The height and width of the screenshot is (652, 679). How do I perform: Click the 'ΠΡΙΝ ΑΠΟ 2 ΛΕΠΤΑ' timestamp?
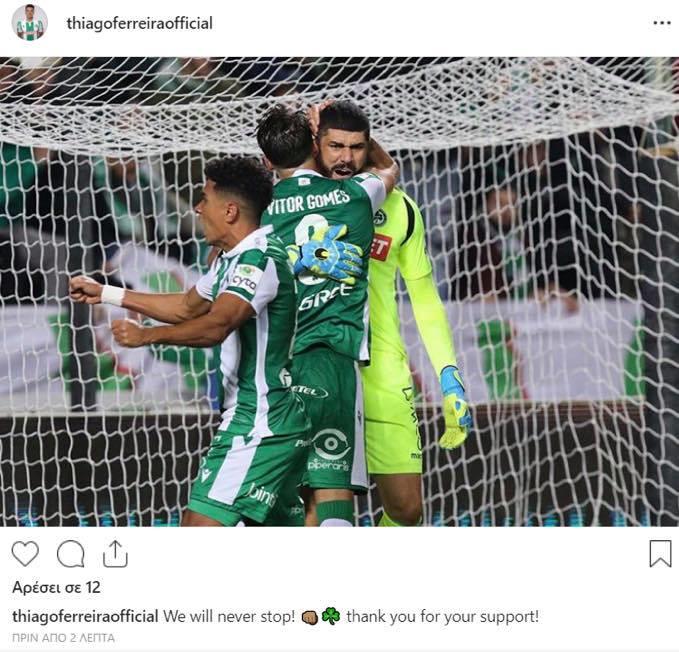[x=64, y=638]
